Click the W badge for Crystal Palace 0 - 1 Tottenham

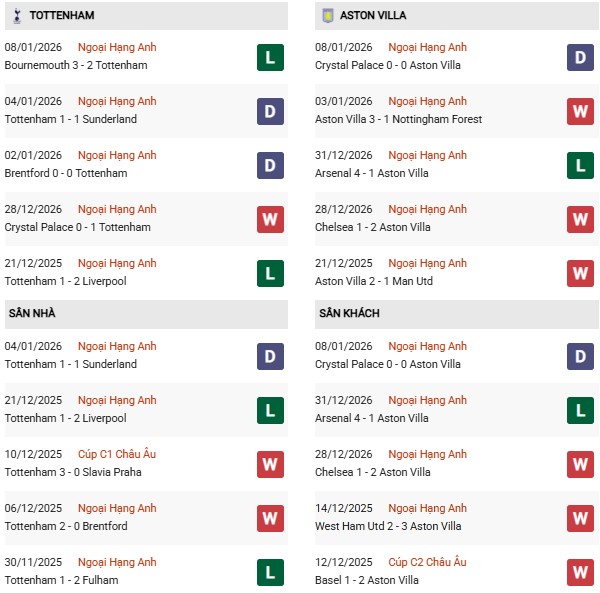270,219
